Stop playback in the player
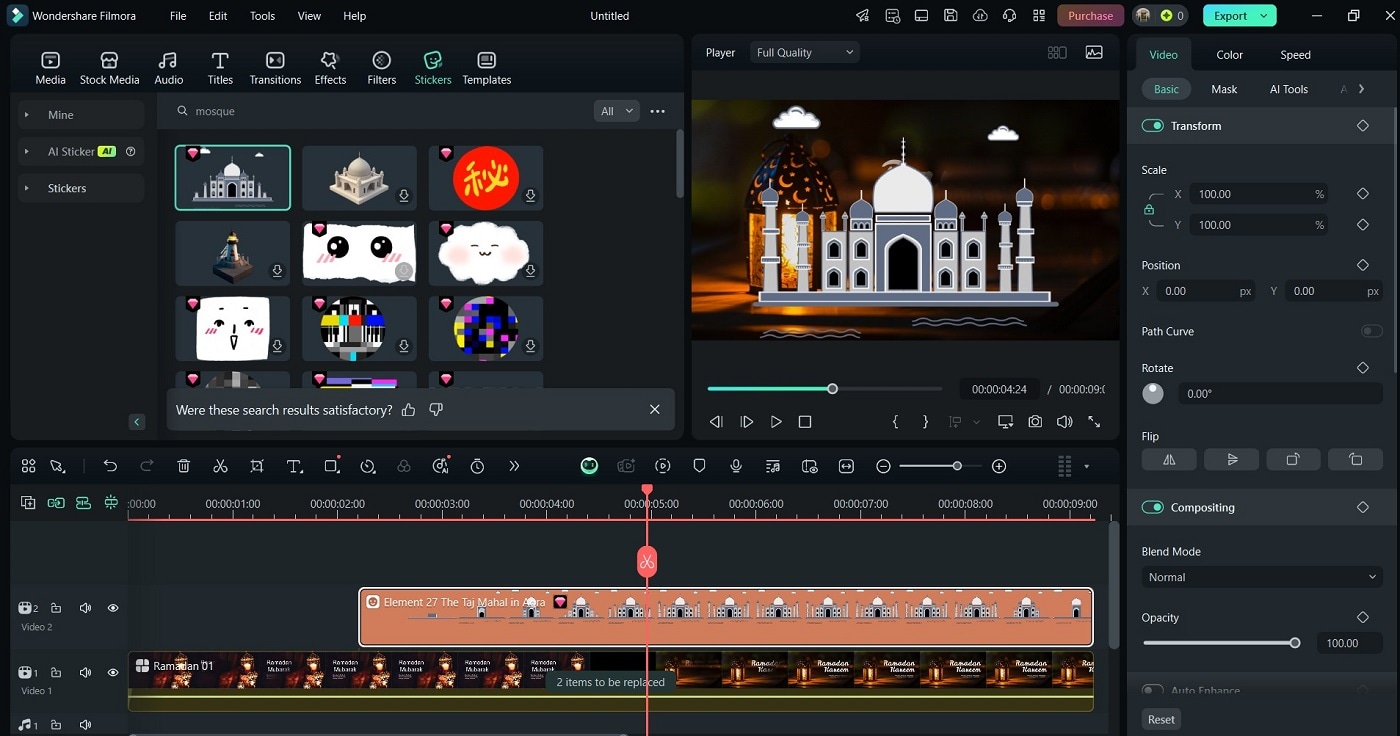This screenshot has height=736, width=1400. coord(805,422)
